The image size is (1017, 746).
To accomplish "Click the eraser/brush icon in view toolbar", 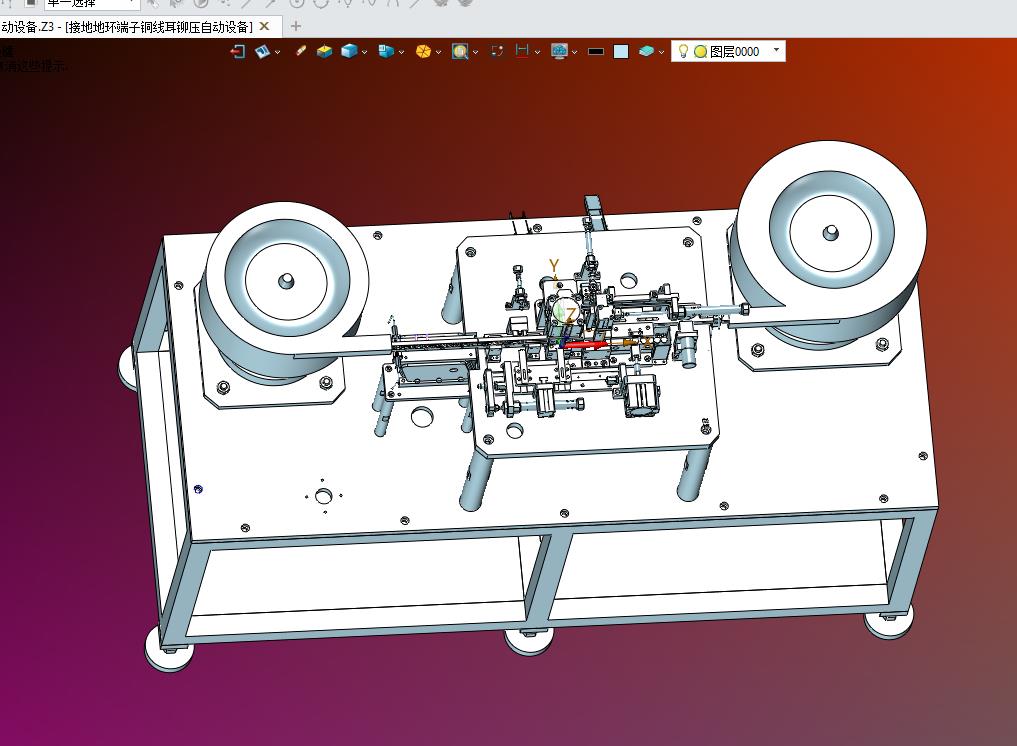I will 300,51.
